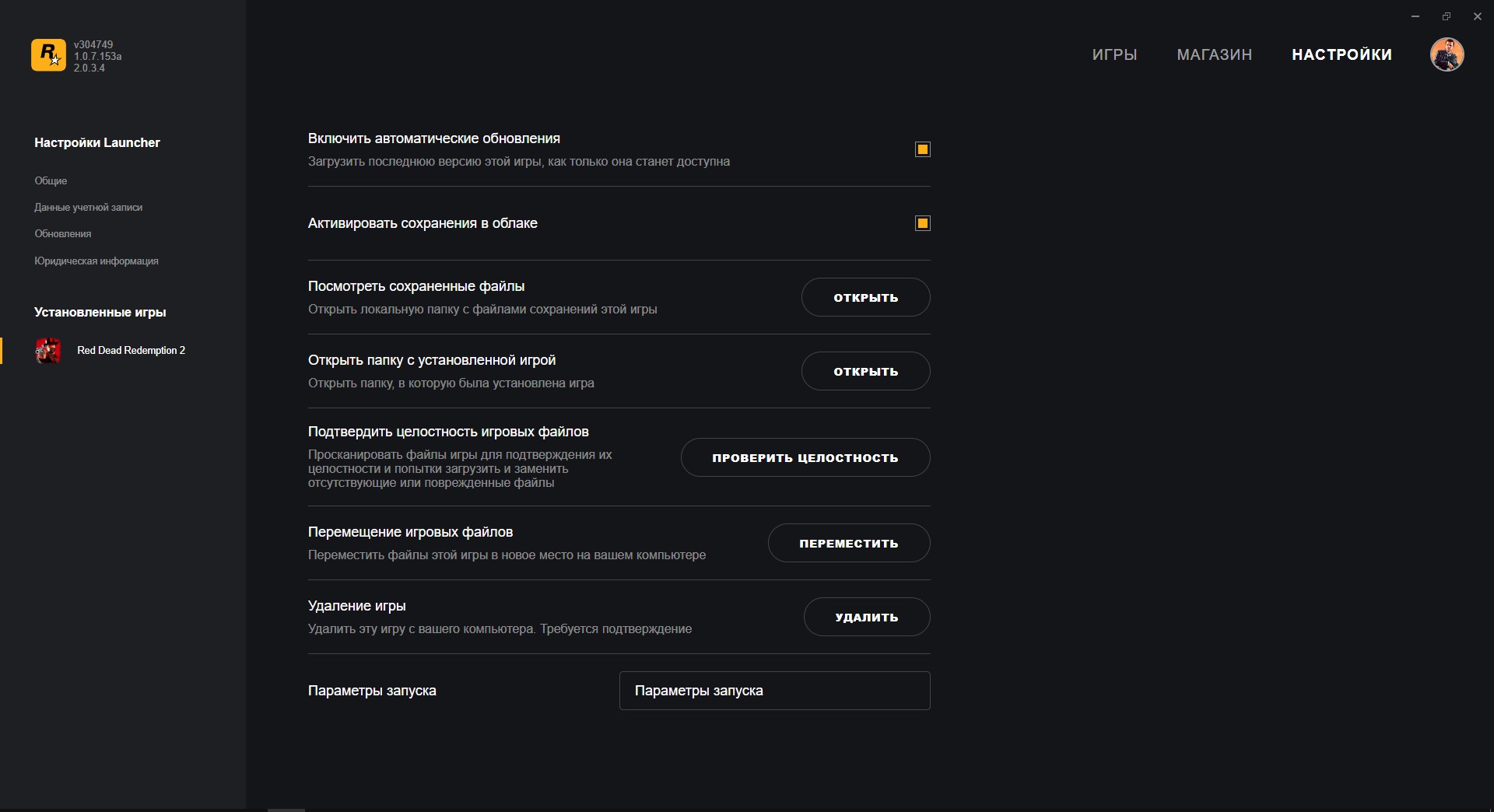Close the Rockstar launcher window
This screenshot has height=812, width=1494.
tap(1478, 16)
